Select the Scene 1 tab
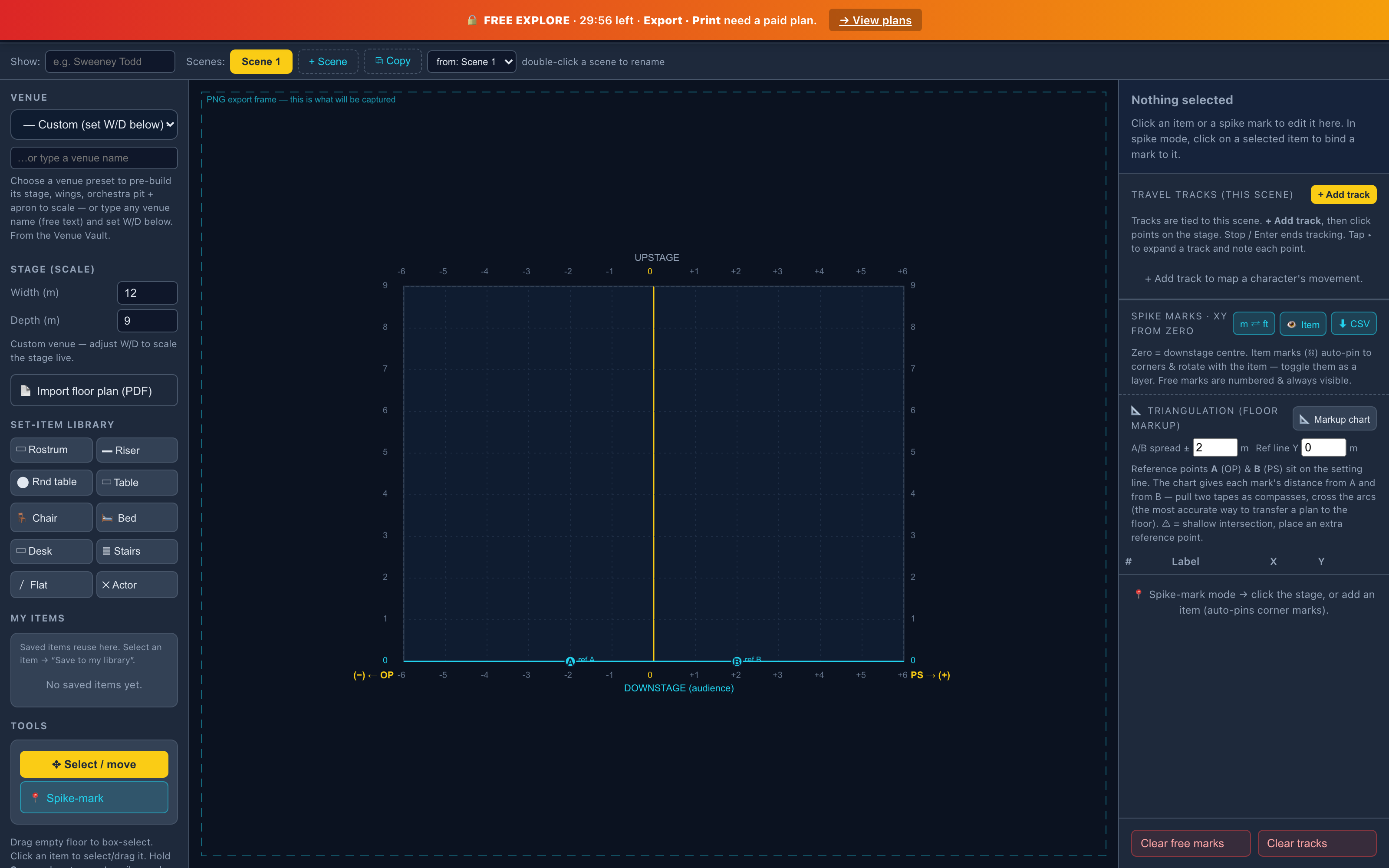Viewport: 1389px width, 868px height. point(260,62)
